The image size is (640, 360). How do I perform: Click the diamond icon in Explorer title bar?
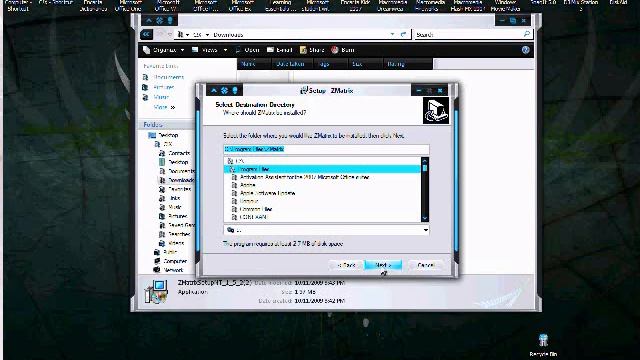click(x=160, y=20)
